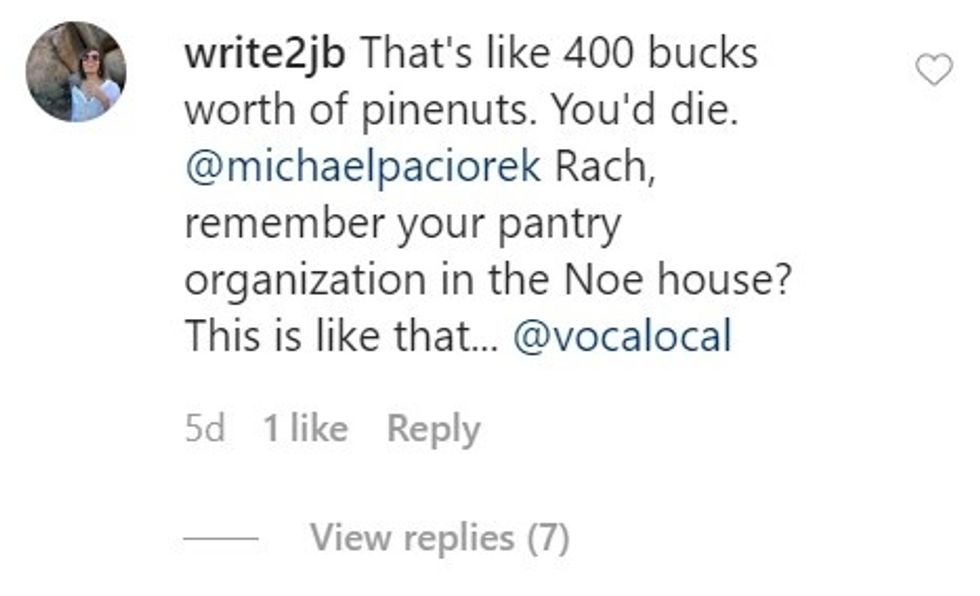
Task: Click the write2jb username
Action: (265, 54)
